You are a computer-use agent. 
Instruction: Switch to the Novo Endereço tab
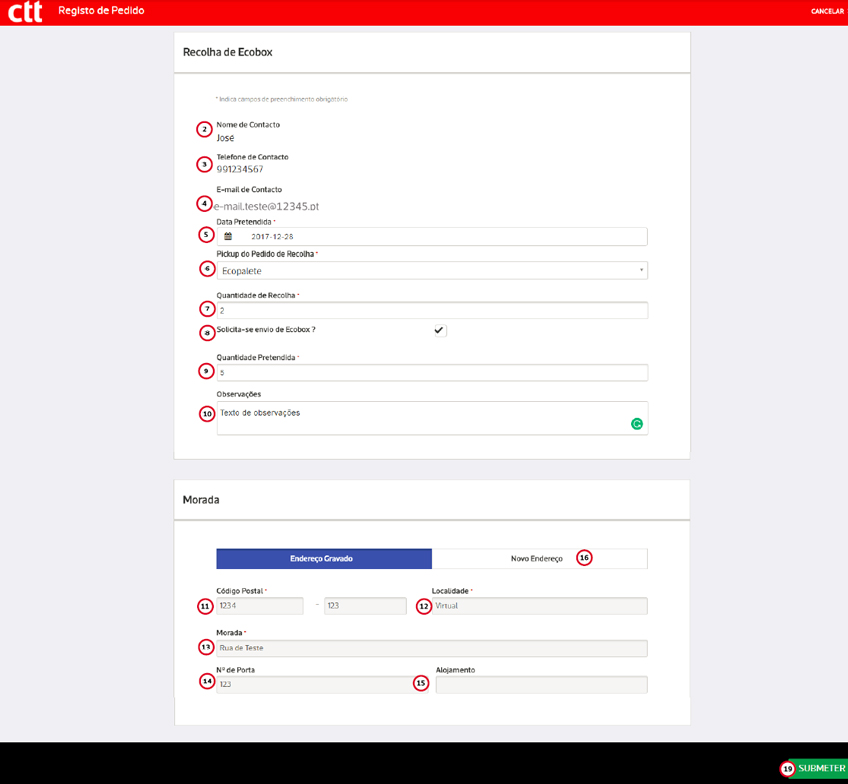pos(538,558)
